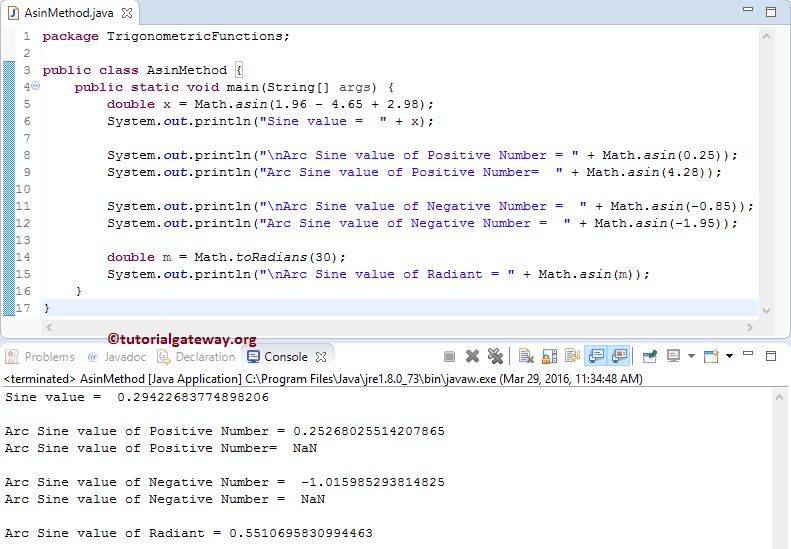The height and width of the screenshot is (549, 791).
Task: Click the terminated AsinMethod launch description line
Action: click(x=323, y=378)
